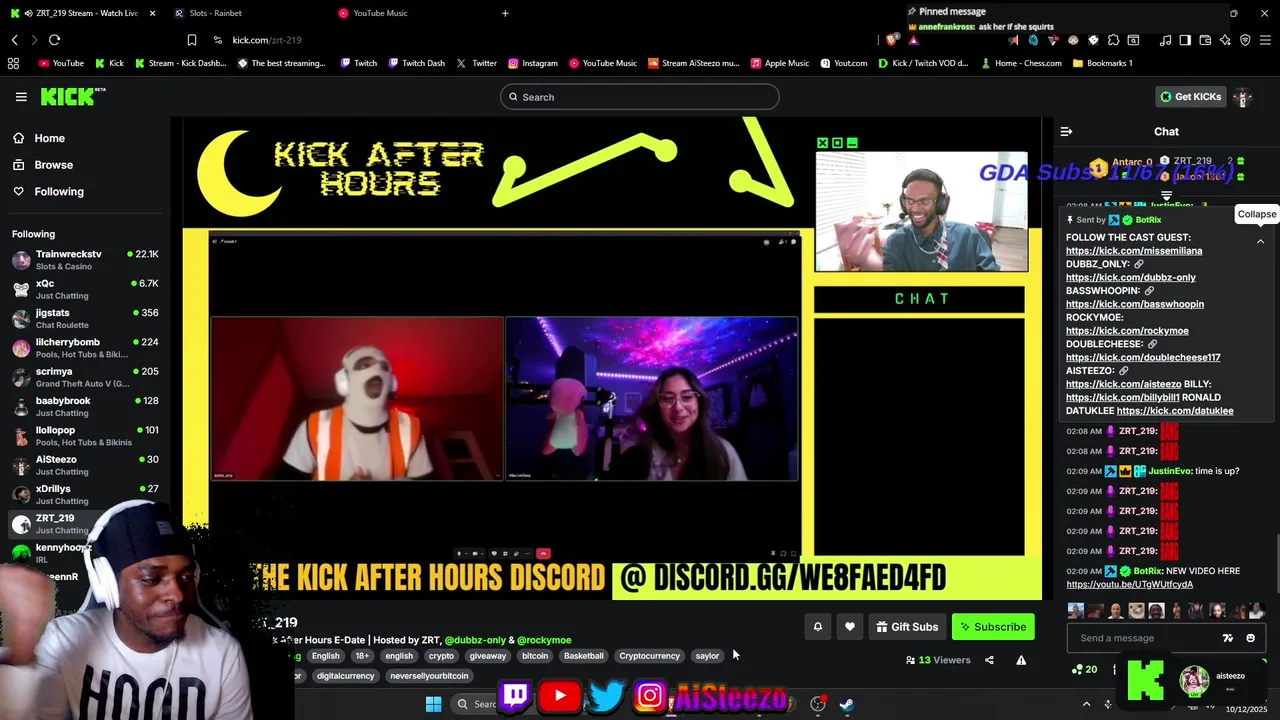Select AiSteezo channel in sidebar
1280x720 pixels.
point(85,465)
